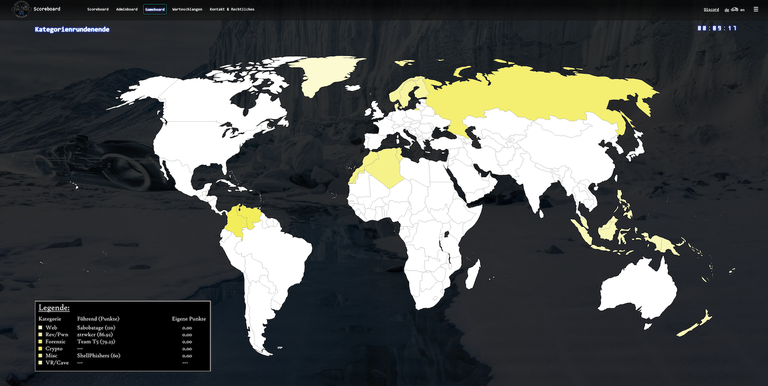Open the hamburger menu icon
Image resolution: width=768 pixels, height=386 pixels.
[756, 9]
